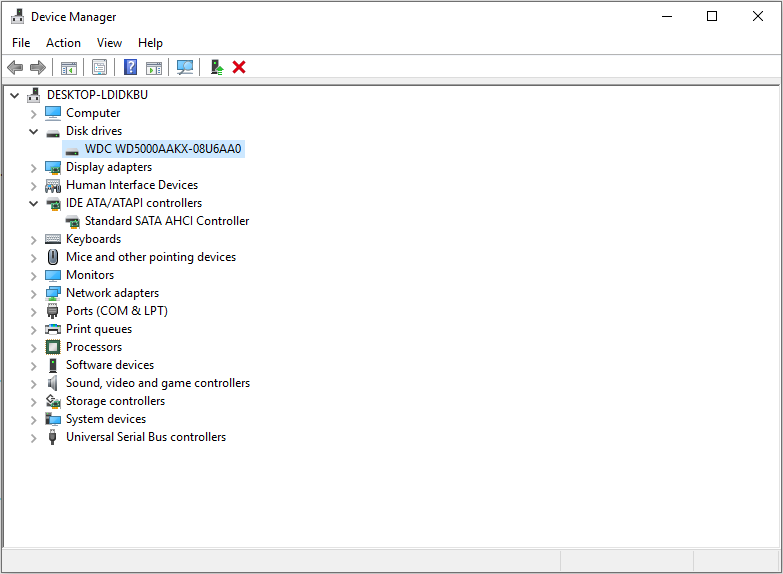Expand the Computer category
The width and height of the screenshot is (783, 574).
[x=33, y=114]
